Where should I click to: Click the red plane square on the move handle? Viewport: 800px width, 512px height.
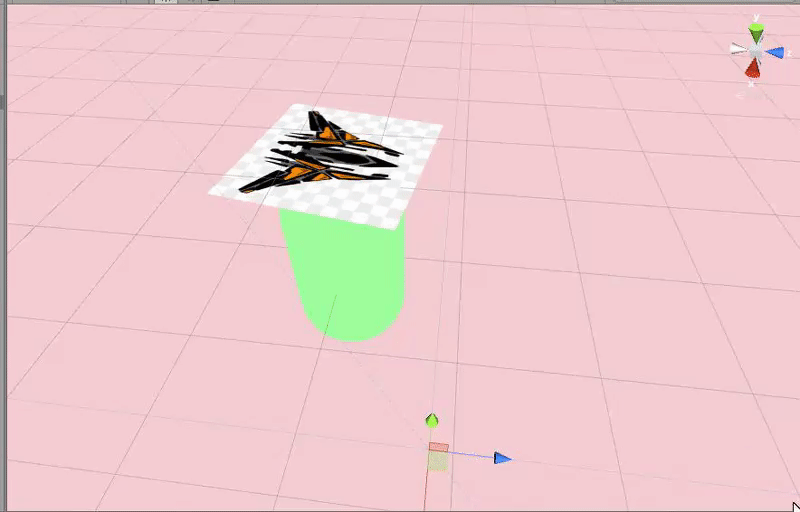coord(439,447)
